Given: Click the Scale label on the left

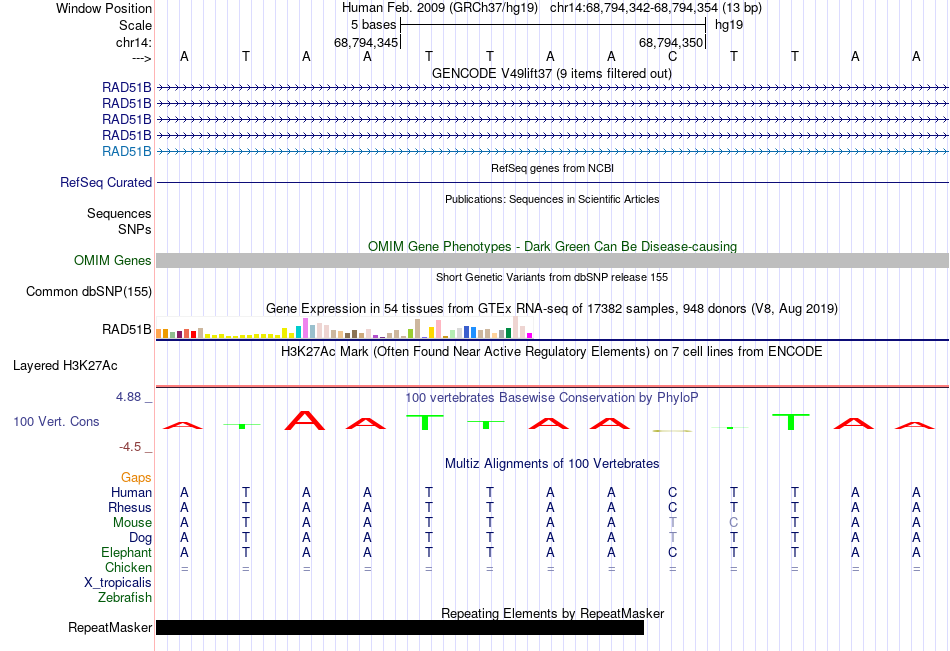Looking at the screenshot, I should (135, 25).
